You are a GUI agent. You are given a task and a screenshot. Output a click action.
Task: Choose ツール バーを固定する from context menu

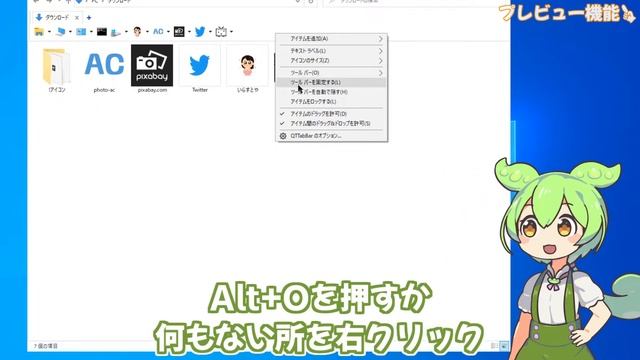(x=331, y=82)
